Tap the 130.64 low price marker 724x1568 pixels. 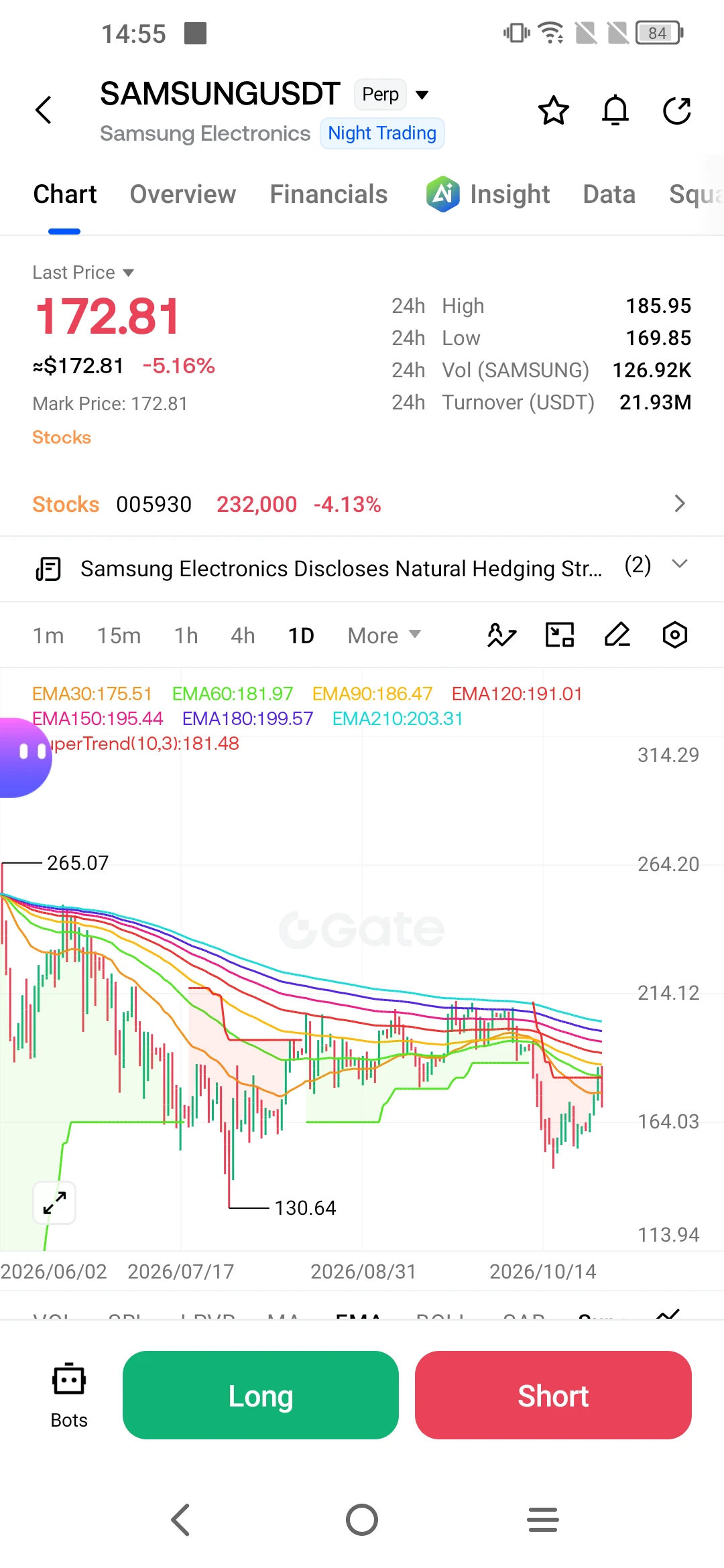pyautogui.click(x=305, y=1208)
